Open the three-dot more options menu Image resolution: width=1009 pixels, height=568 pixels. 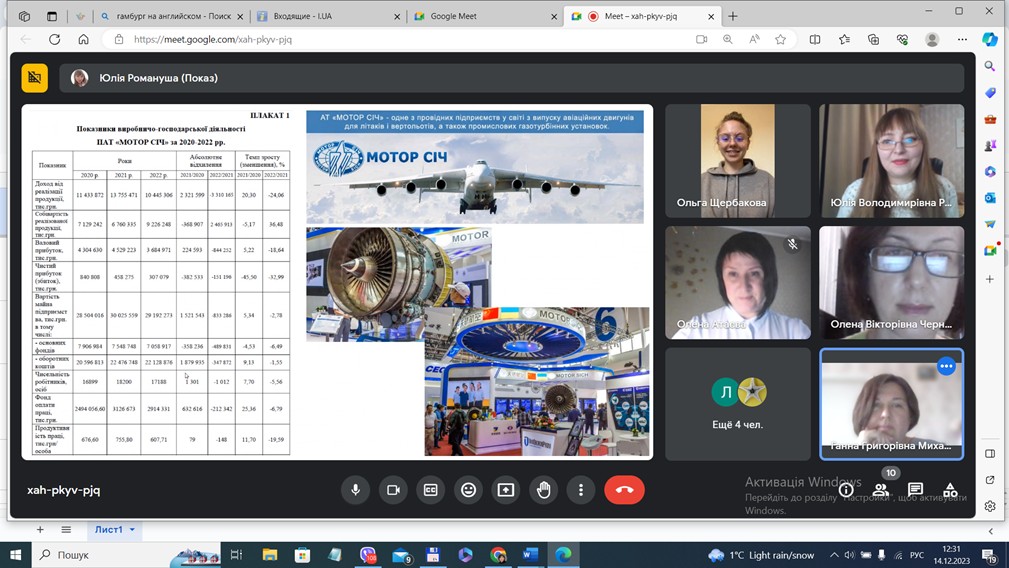tap(580, 490)
